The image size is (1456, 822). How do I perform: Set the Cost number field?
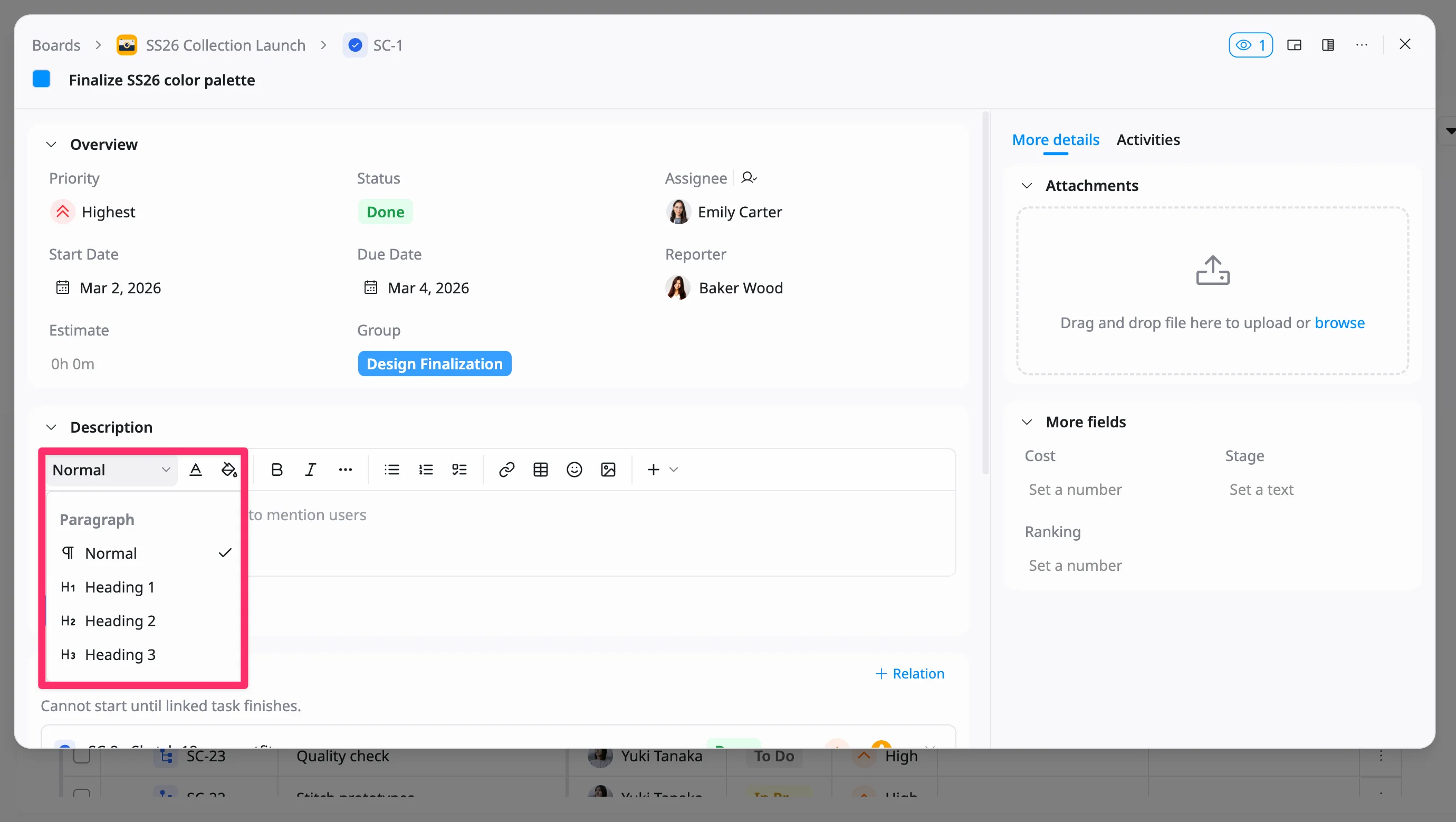pos(1075,490)
